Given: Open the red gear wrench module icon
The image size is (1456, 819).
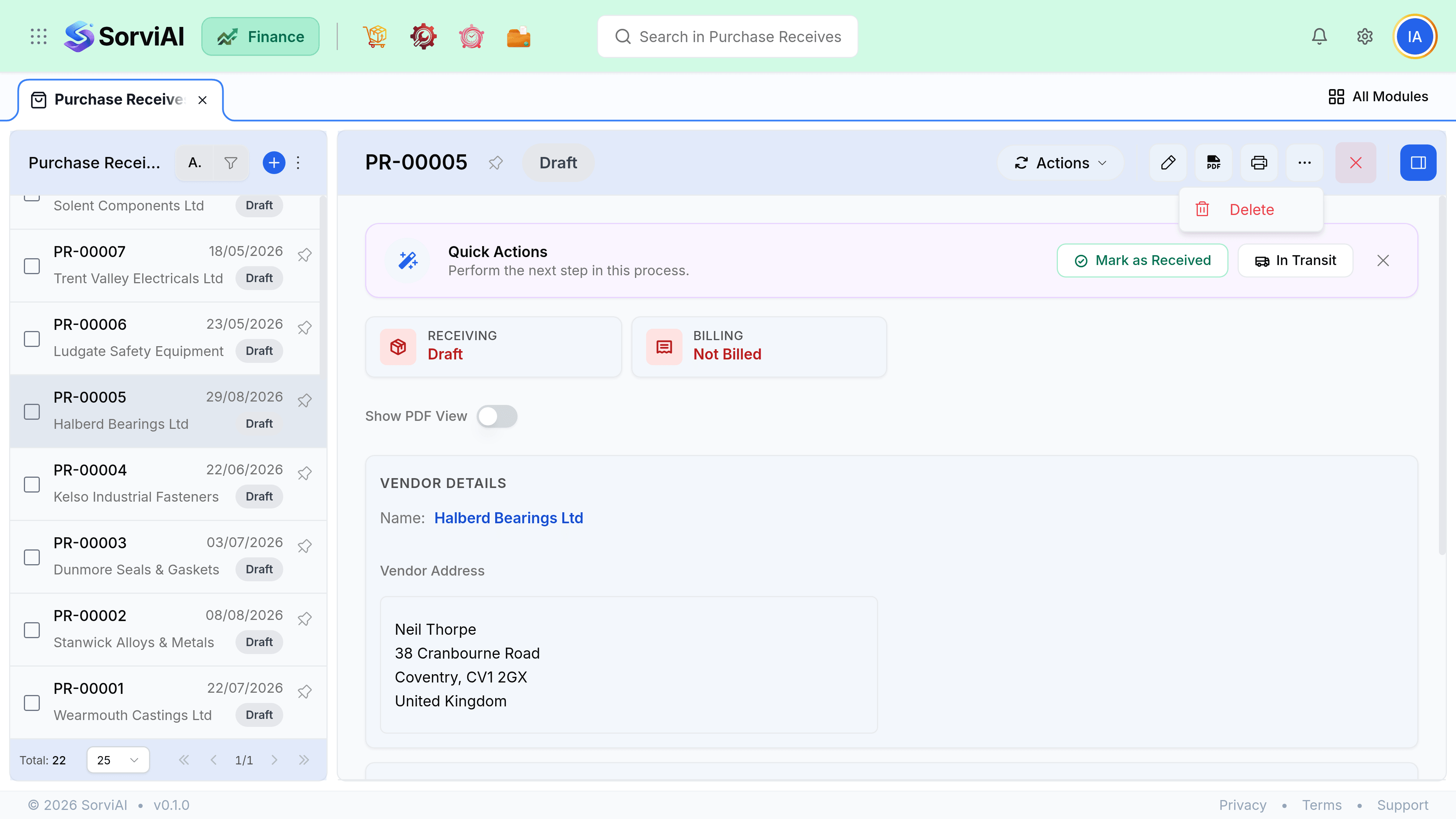Looking at the screenshot, I should tap(424, 37).
